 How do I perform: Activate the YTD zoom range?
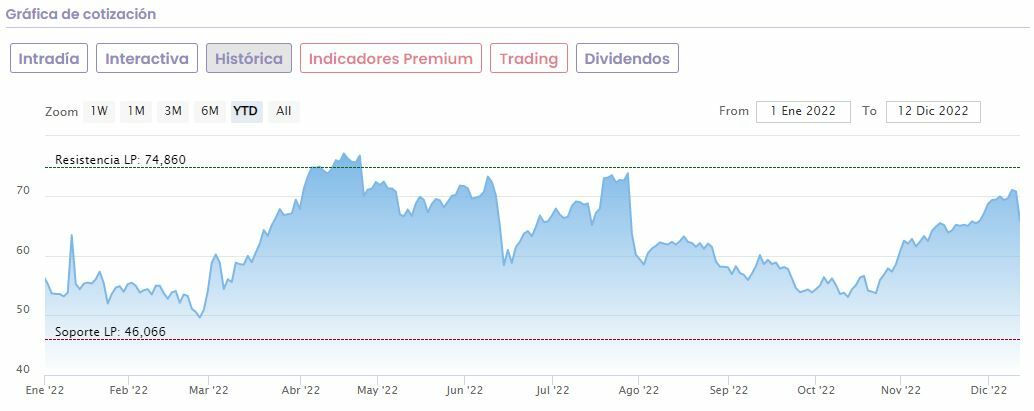pyautogui.click(x=245, y=111)
